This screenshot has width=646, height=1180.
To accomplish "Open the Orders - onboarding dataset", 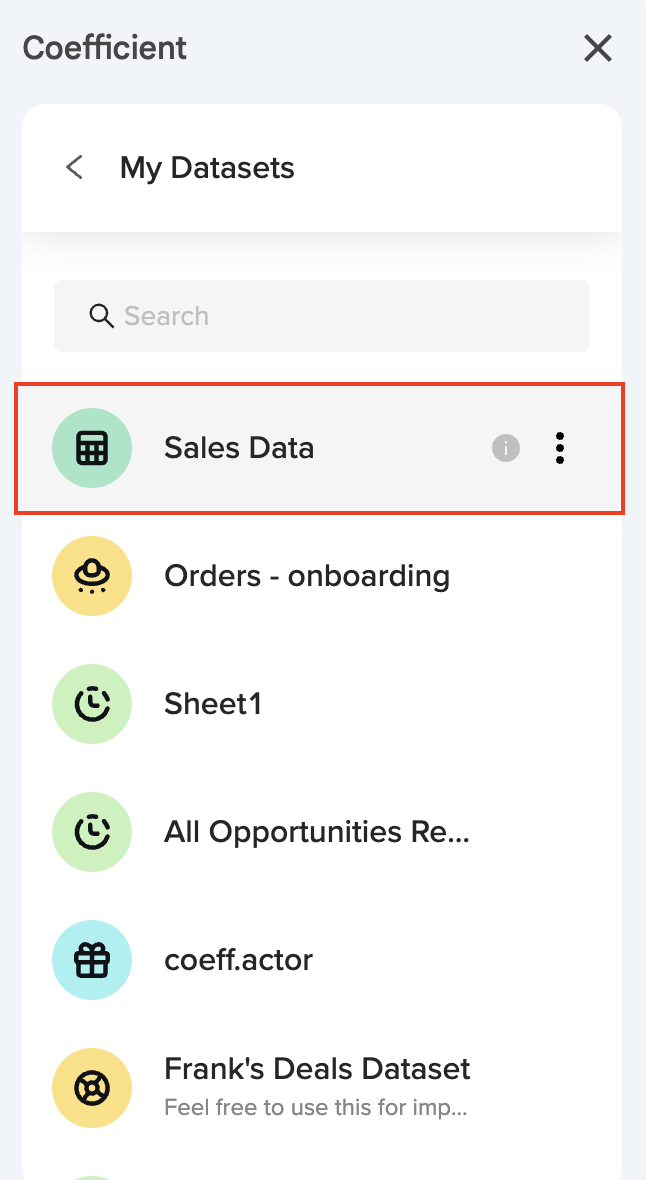I will [306, 576].
